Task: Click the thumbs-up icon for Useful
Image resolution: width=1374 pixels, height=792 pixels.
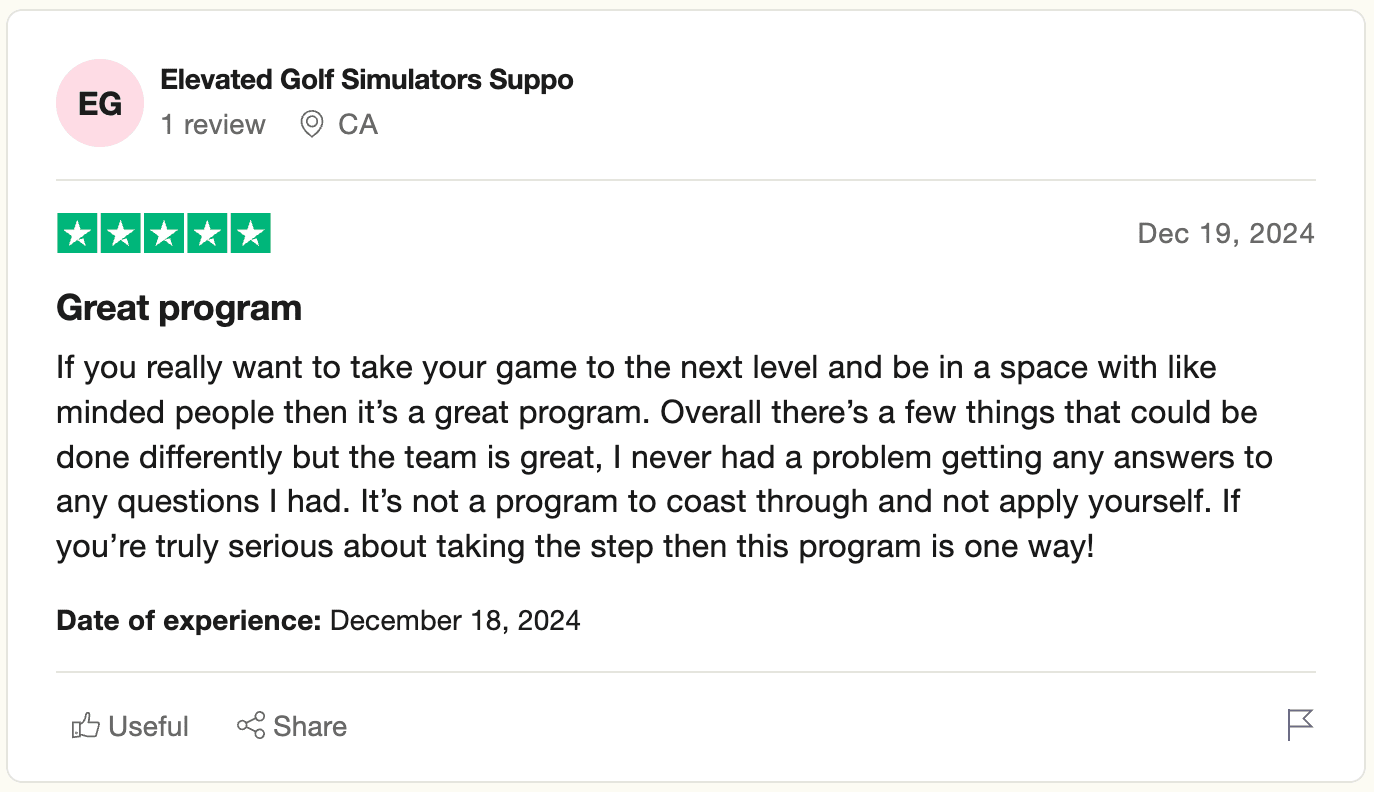Action: coord(86,726)
